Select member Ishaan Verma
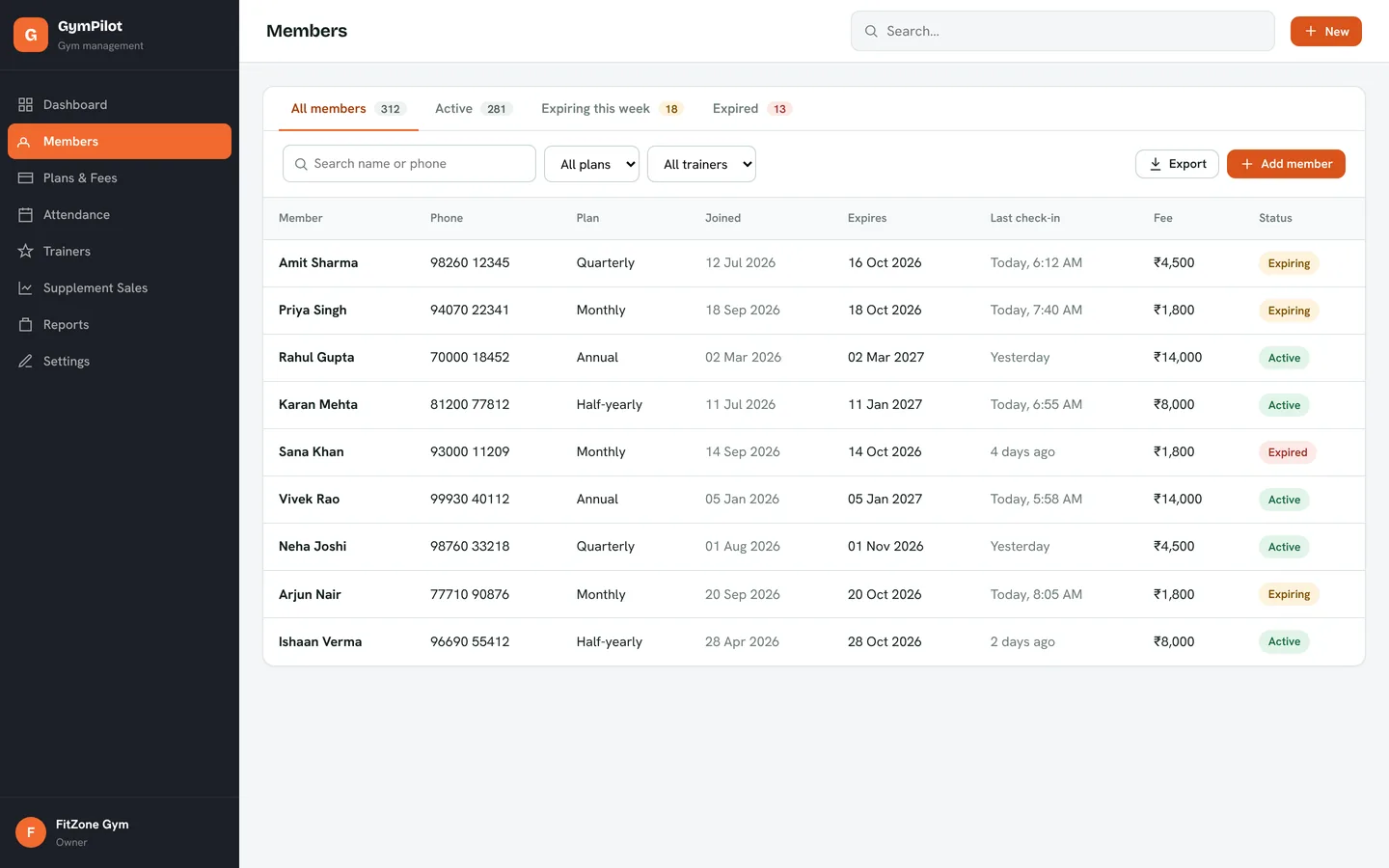This screenshot has height=868, width=1389. click(320, 641)
